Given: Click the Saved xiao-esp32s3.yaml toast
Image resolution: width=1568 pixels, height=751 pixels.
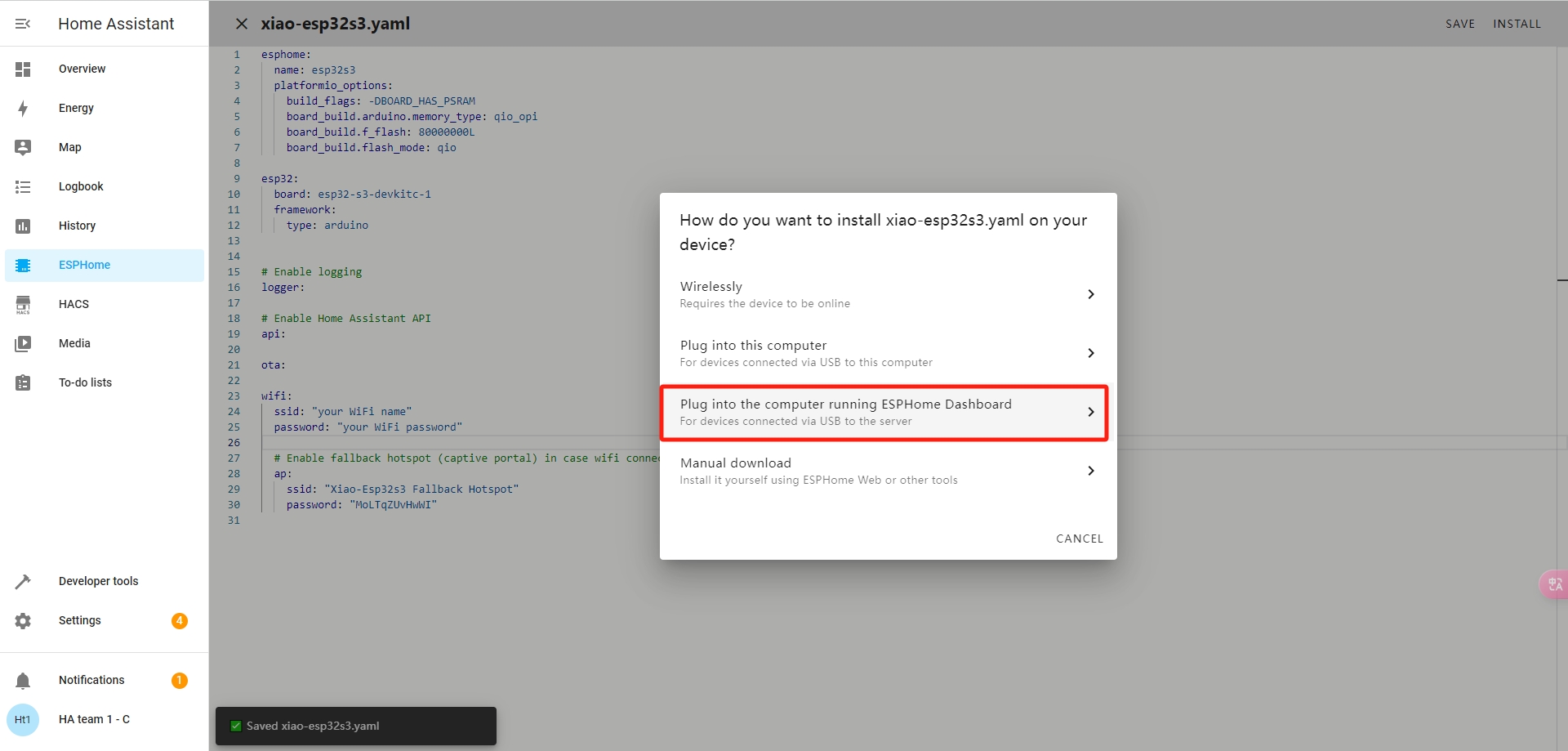Looking at the screenshot, I should pos(356,726).
